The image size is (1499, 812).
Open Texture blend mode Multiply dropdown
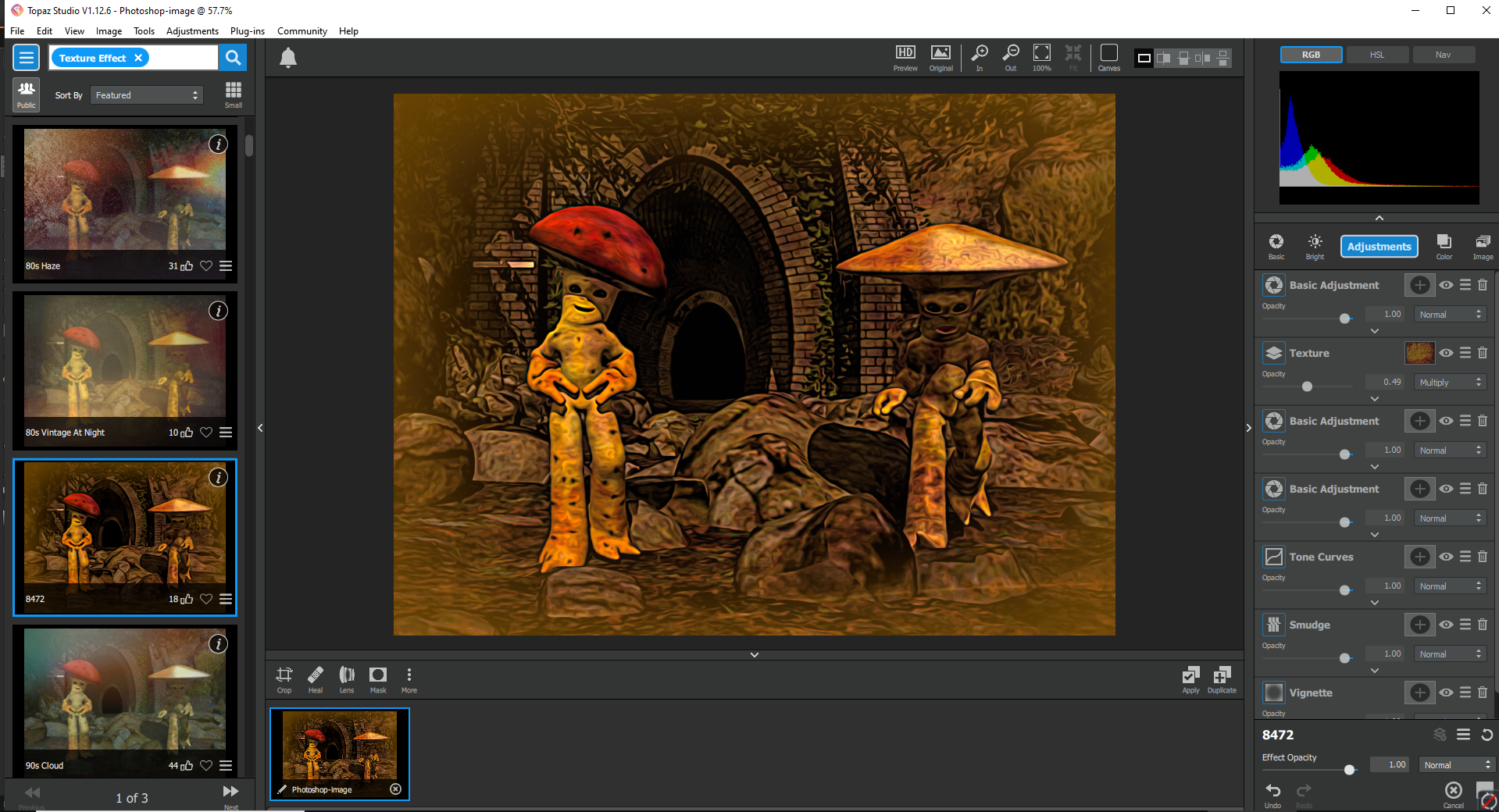[x=1450, y=383]
